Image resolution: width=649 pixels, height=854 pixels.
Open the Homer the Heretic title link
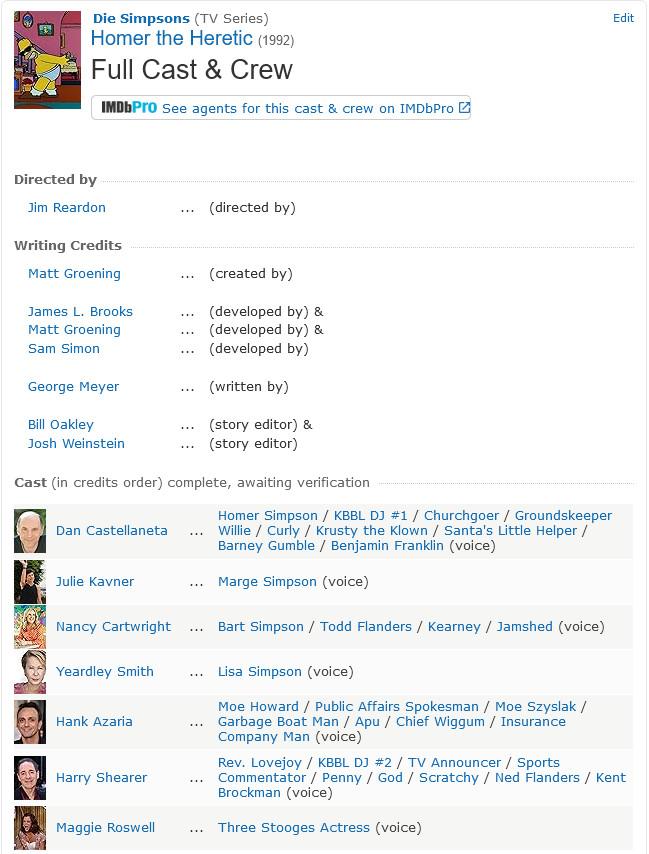point(172,38)
